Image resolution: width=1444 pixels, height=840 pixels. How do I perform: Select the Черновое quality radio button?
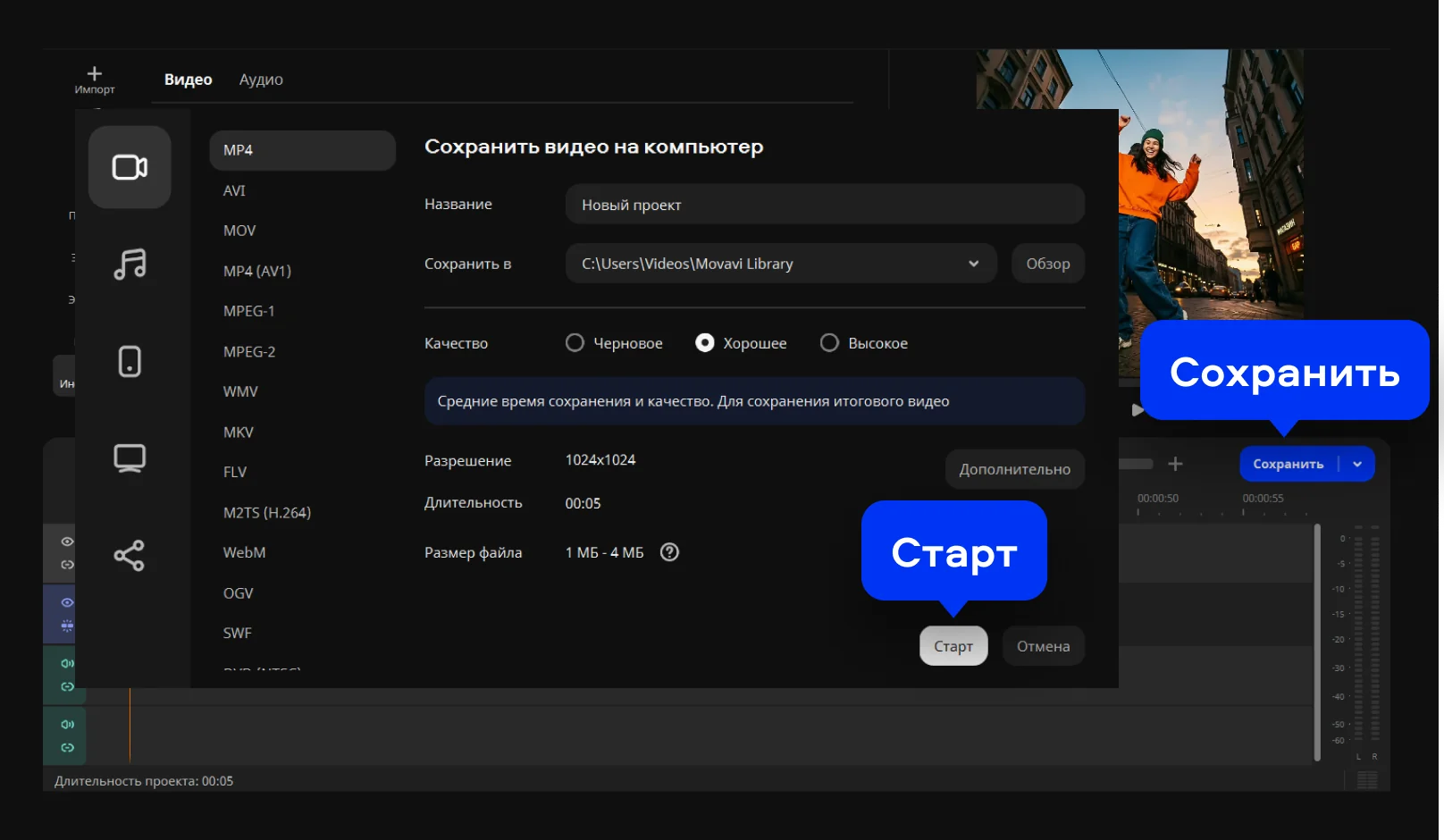tap(575, 343)
